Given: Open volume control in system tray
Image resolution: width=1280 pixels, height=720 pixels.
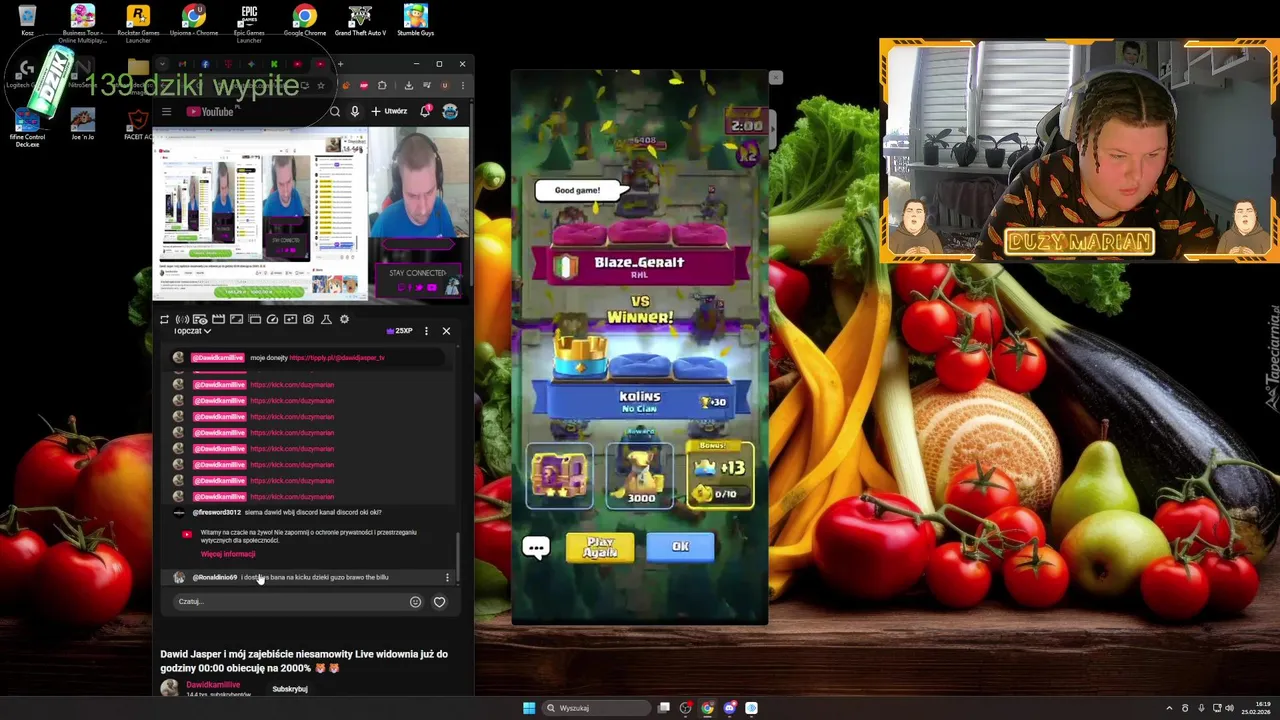Looking at the screenshot, I should coord(1229,708).
